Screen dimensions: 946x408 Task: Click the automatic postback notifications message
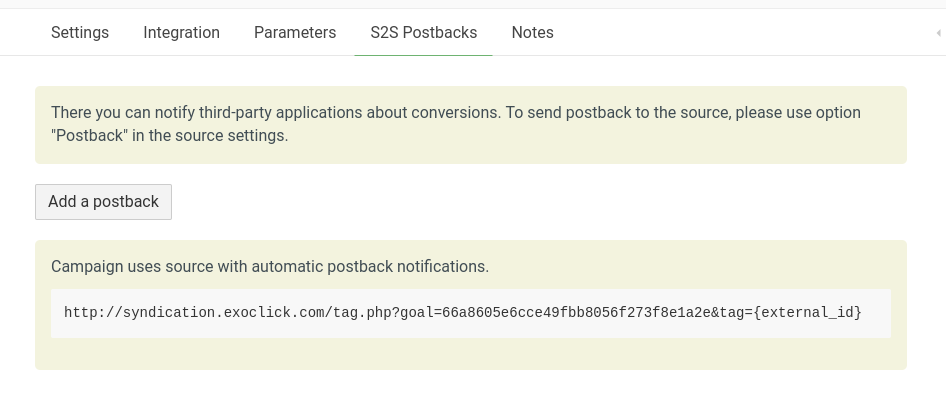(x=370, y=267)
